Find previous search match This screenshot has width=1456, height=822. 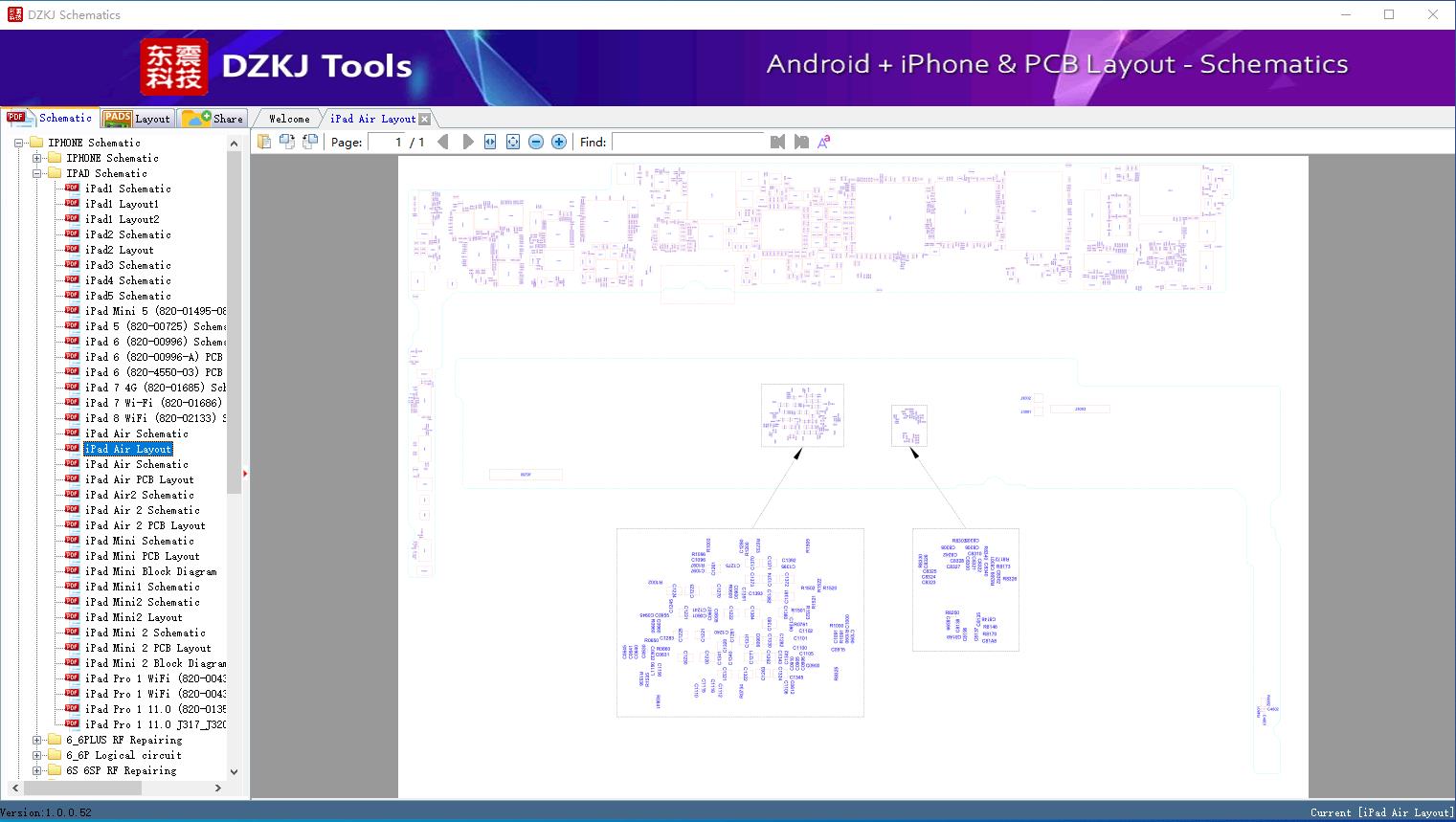tap(777, 142)
